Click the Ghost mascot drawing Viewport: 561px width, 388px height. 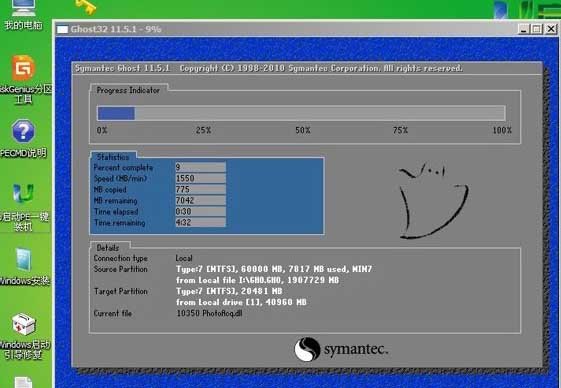click(433, 200)
